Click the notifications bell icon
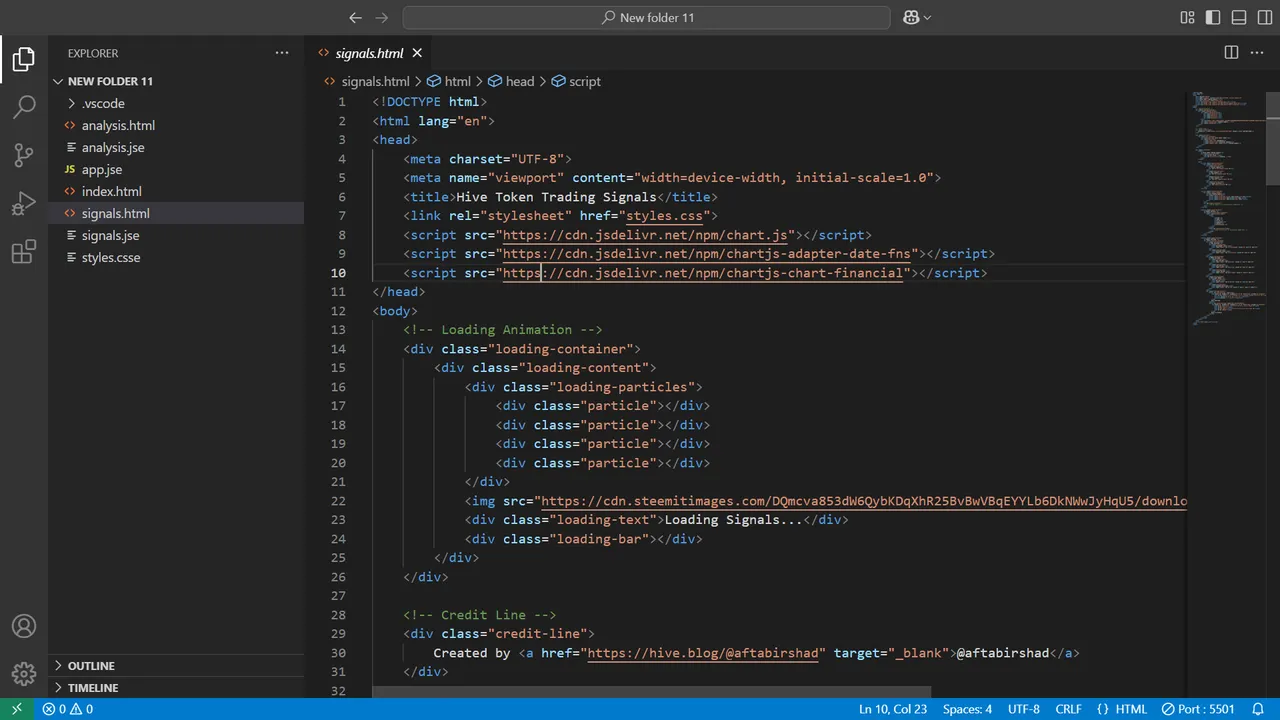Image resolution: width=1280 pixels, height=720 pixels. (1259, 709)
